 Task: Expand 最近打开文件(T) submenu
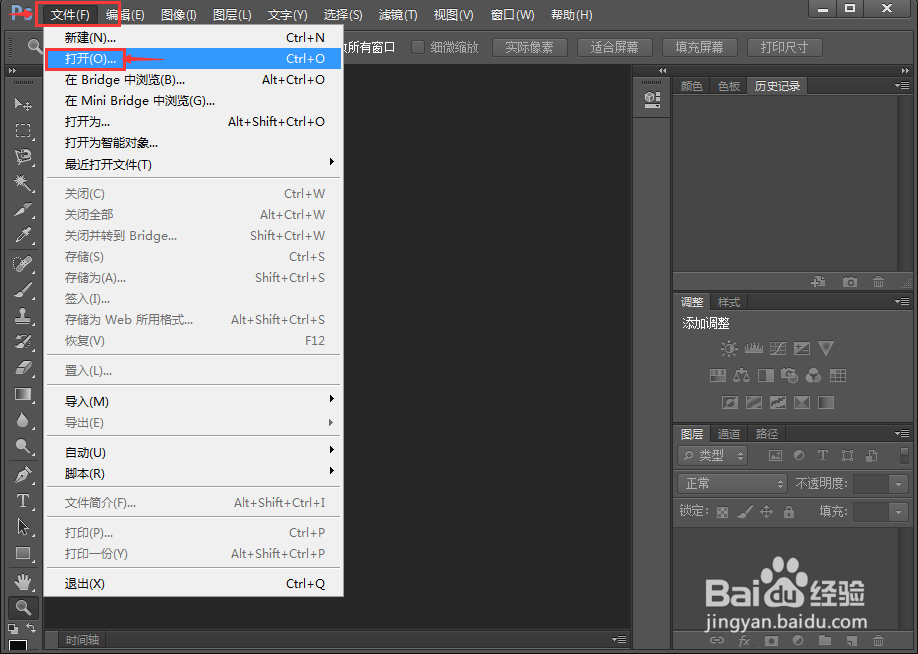pyautogui.click(x=193, y=165)
